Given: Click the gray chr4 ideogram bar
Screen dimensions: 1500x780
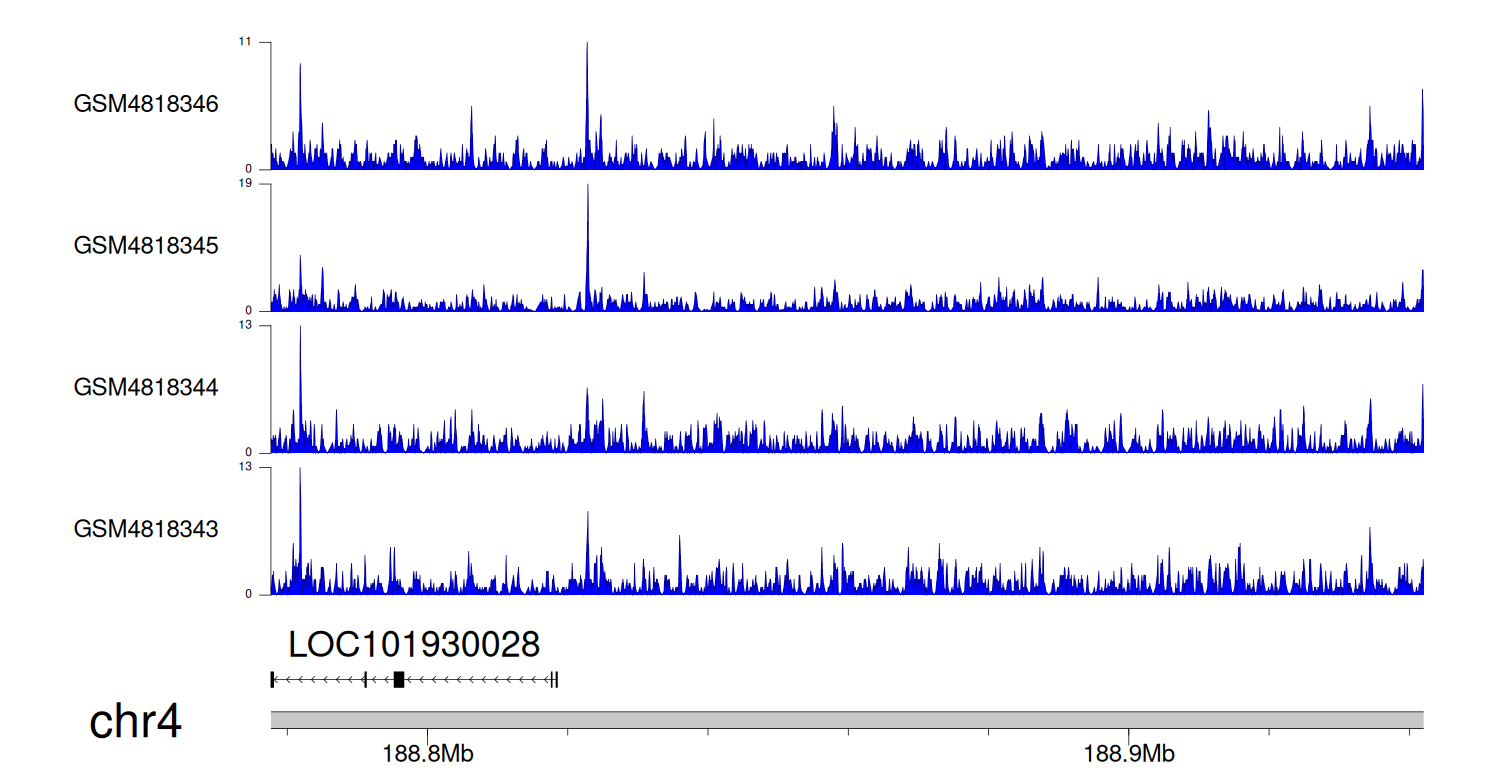Looking at the screenshot, I should [x=846, y=720].
